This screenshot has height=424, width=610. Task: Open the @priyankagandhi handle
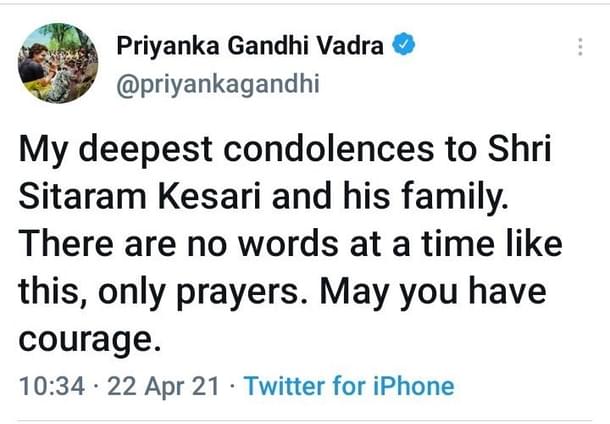tap(218, 84)
